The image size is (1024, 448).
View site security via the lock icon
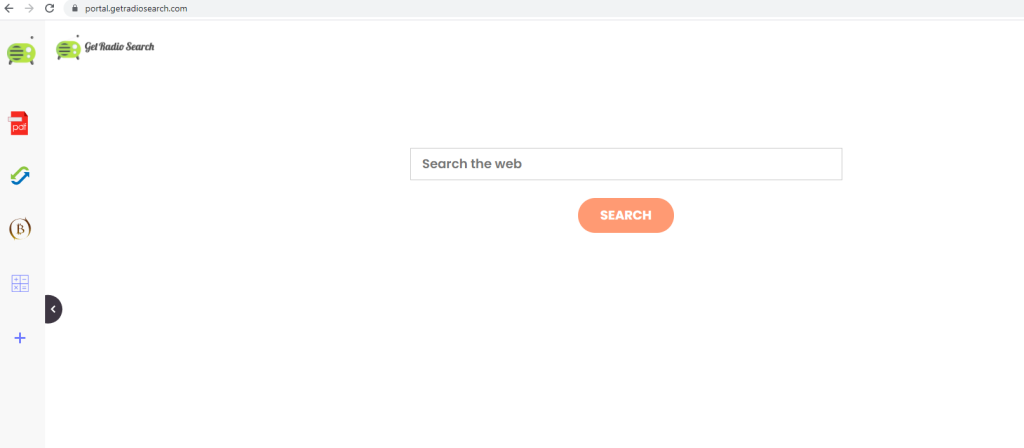click(x=74, y=8)
